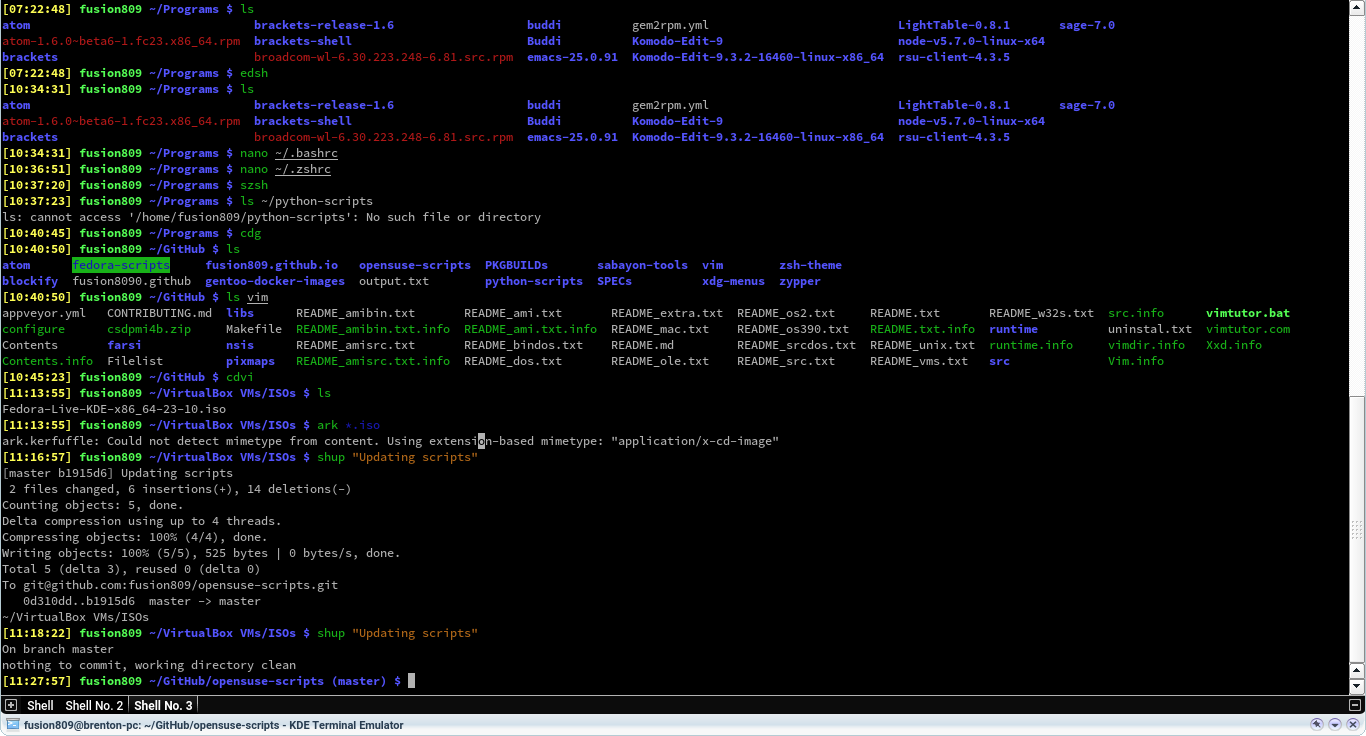Click the blockify directory name
The width and height of the screenshot is (1366, 736).
30,281
